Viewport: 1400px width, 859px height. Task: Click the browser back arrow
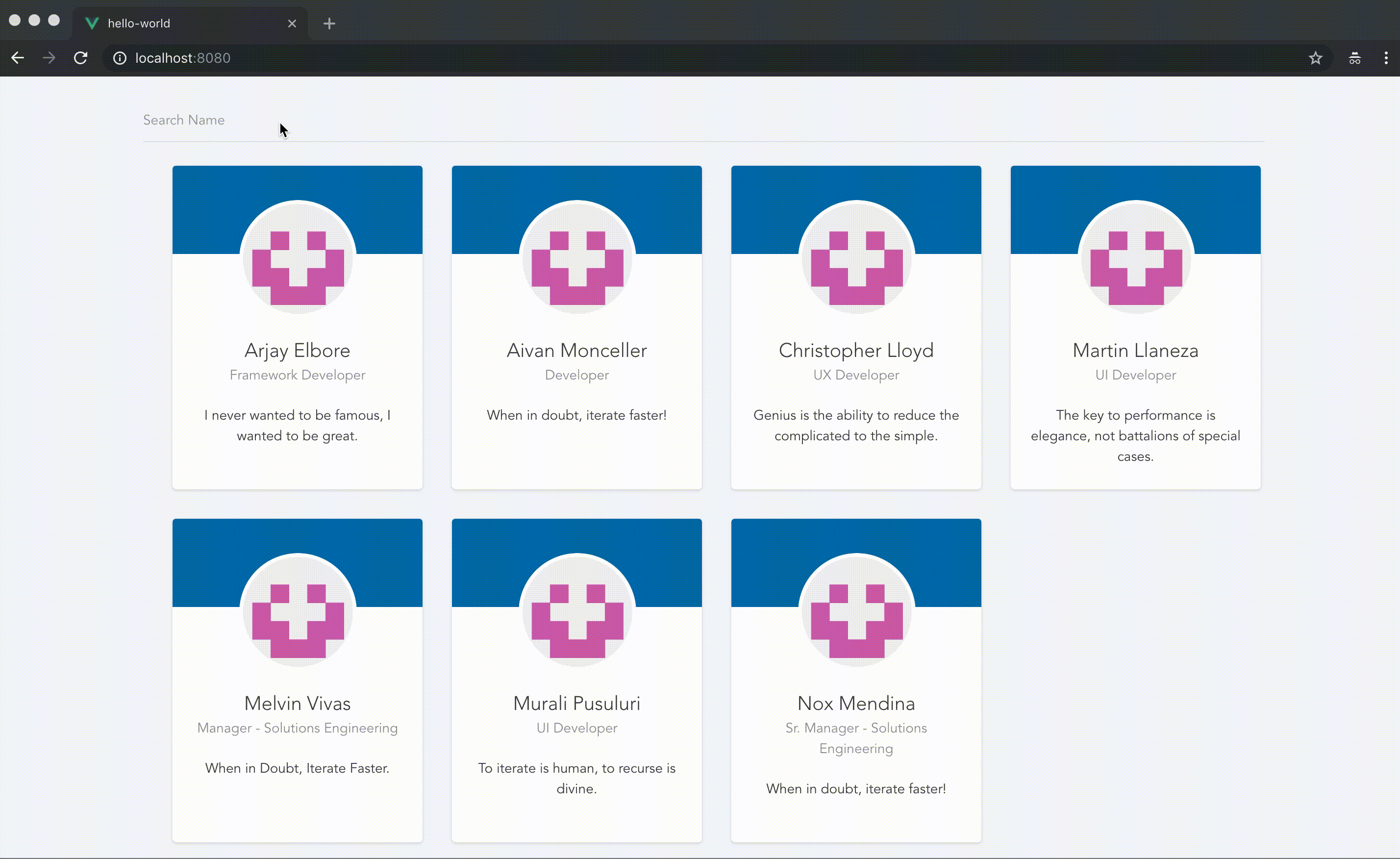coord(18,58)
